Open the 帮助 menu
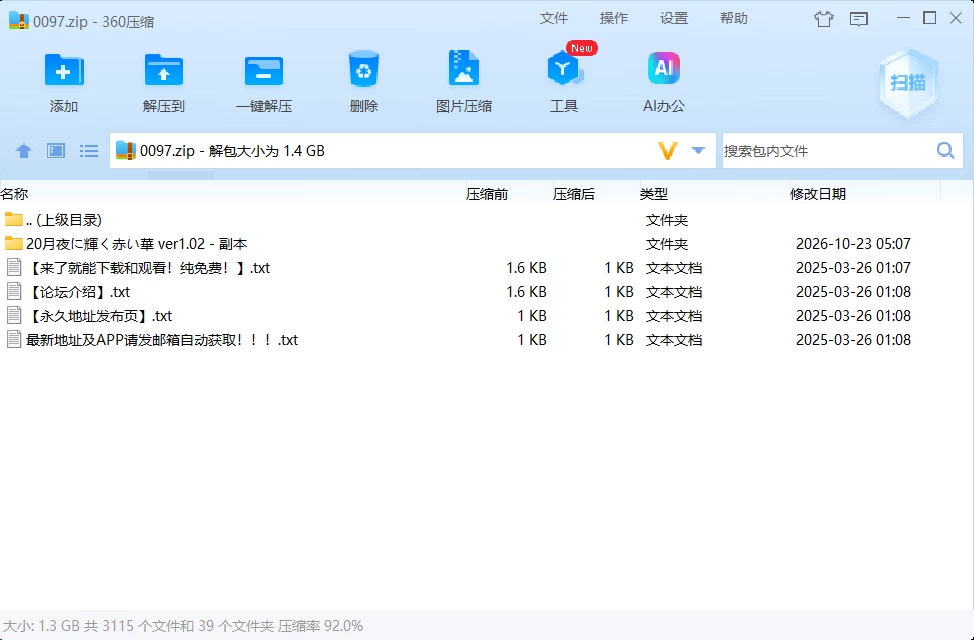 pos(734,19)
